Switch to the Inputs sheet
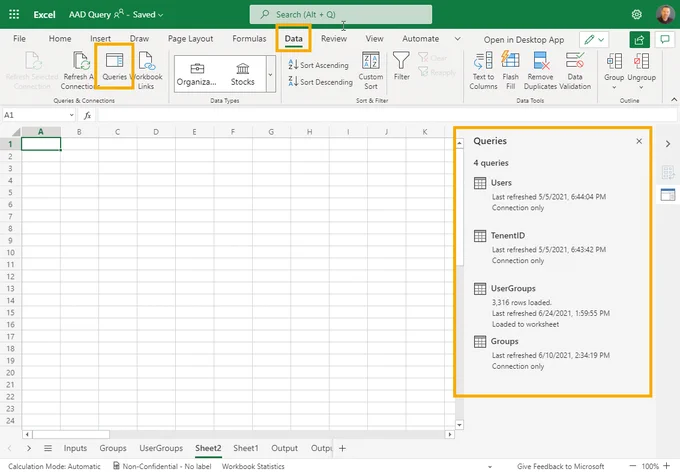Screen dimensions: 680x472 pos(75,448)
